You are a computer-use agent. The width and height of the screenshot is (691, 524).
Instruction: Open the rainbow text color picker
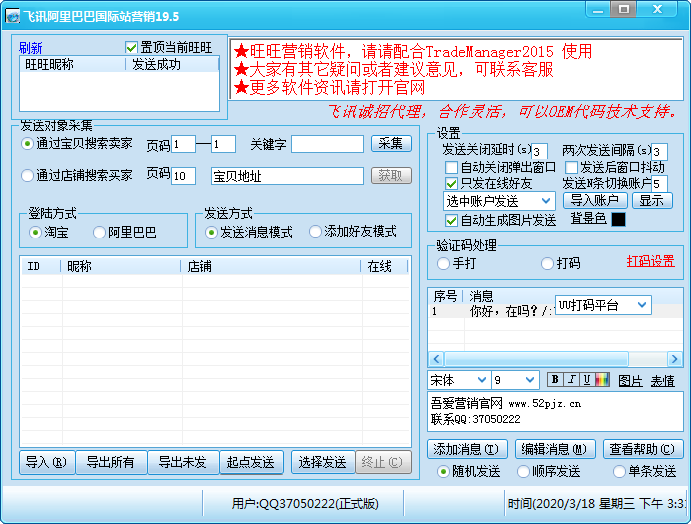601,380
